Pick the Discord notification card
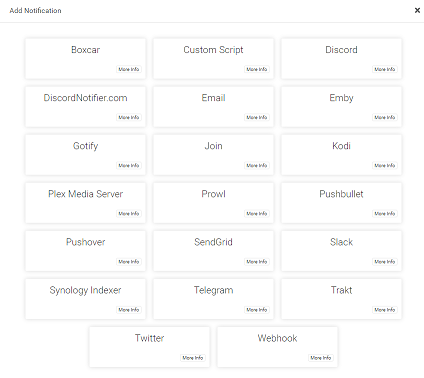 (341, 59)
